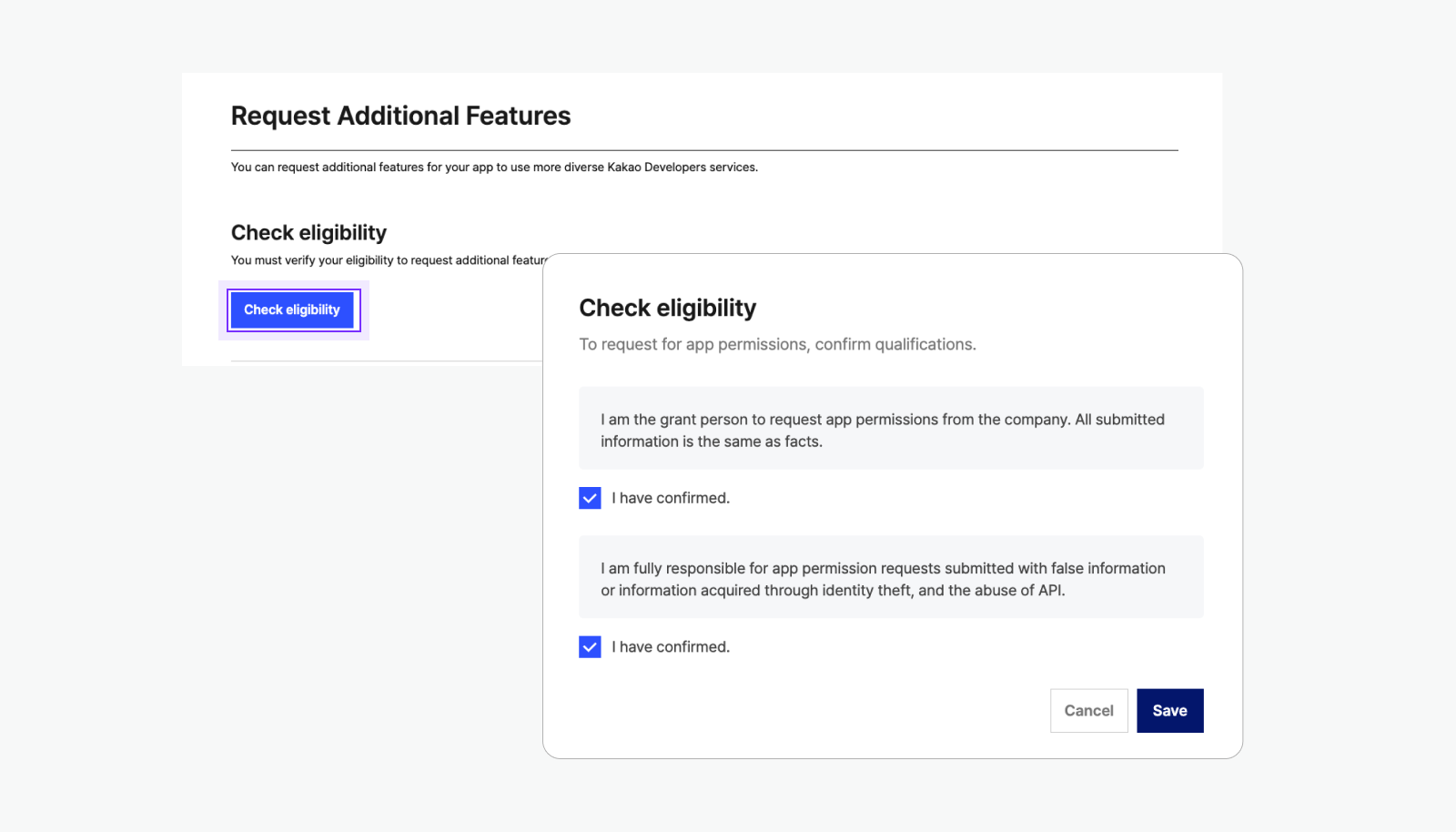Uncheck the first 'I have confirmed' checkbox

click(x=590, y=498)
